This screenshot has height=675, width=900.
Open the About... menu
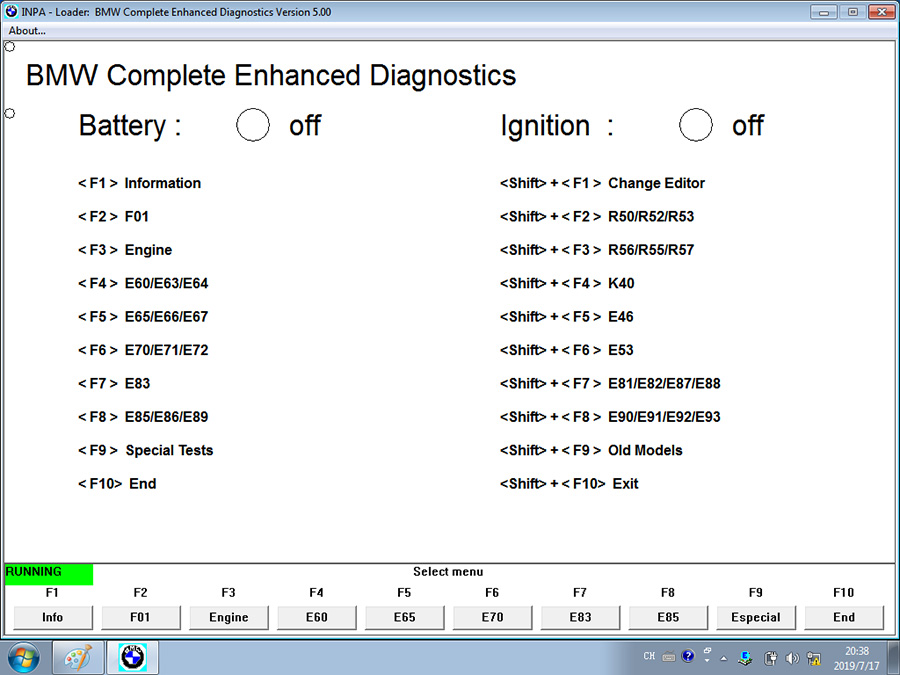pos(27,31)
